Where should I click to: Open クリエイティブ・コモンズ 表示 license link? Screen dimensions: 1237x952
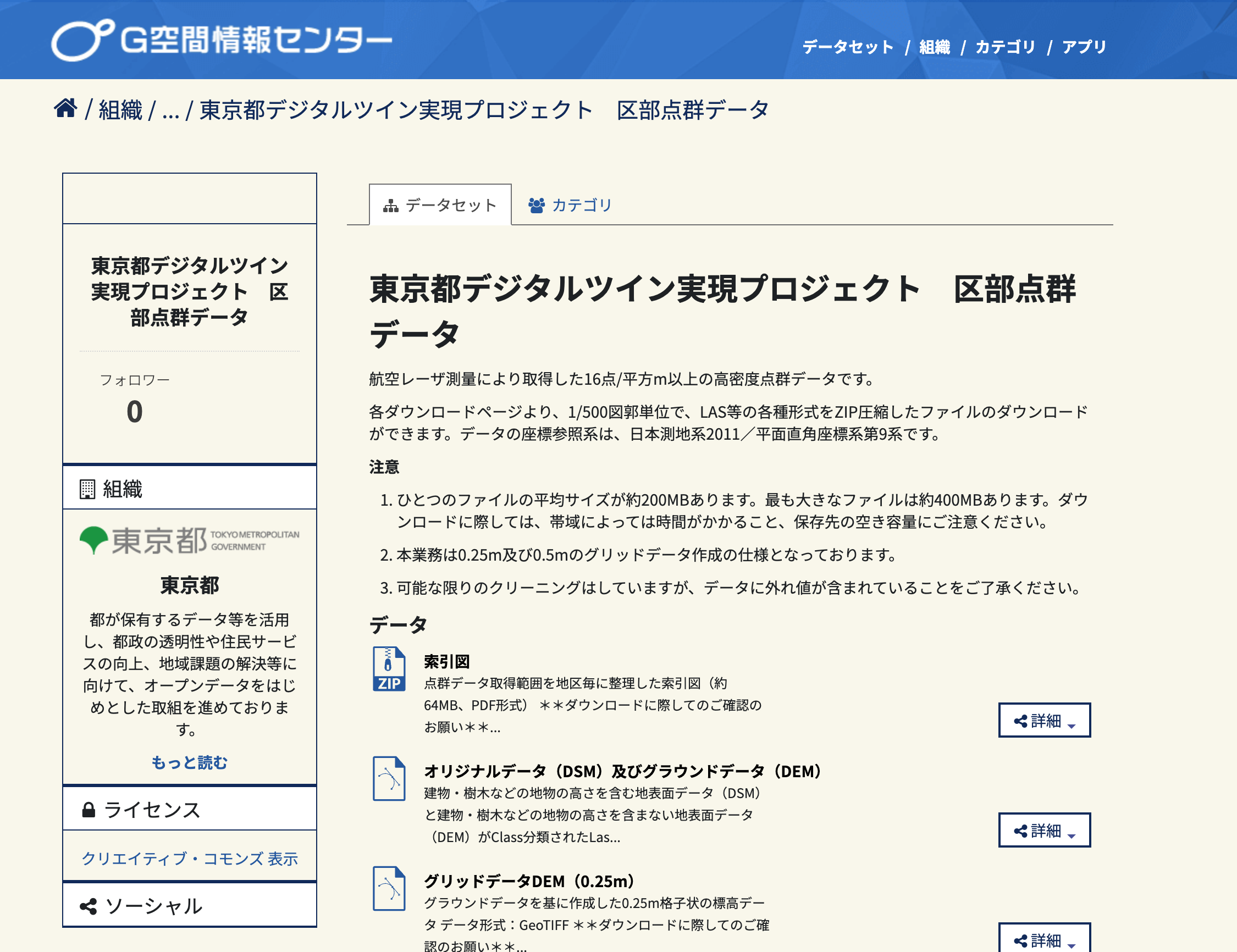tap(189, 859)
